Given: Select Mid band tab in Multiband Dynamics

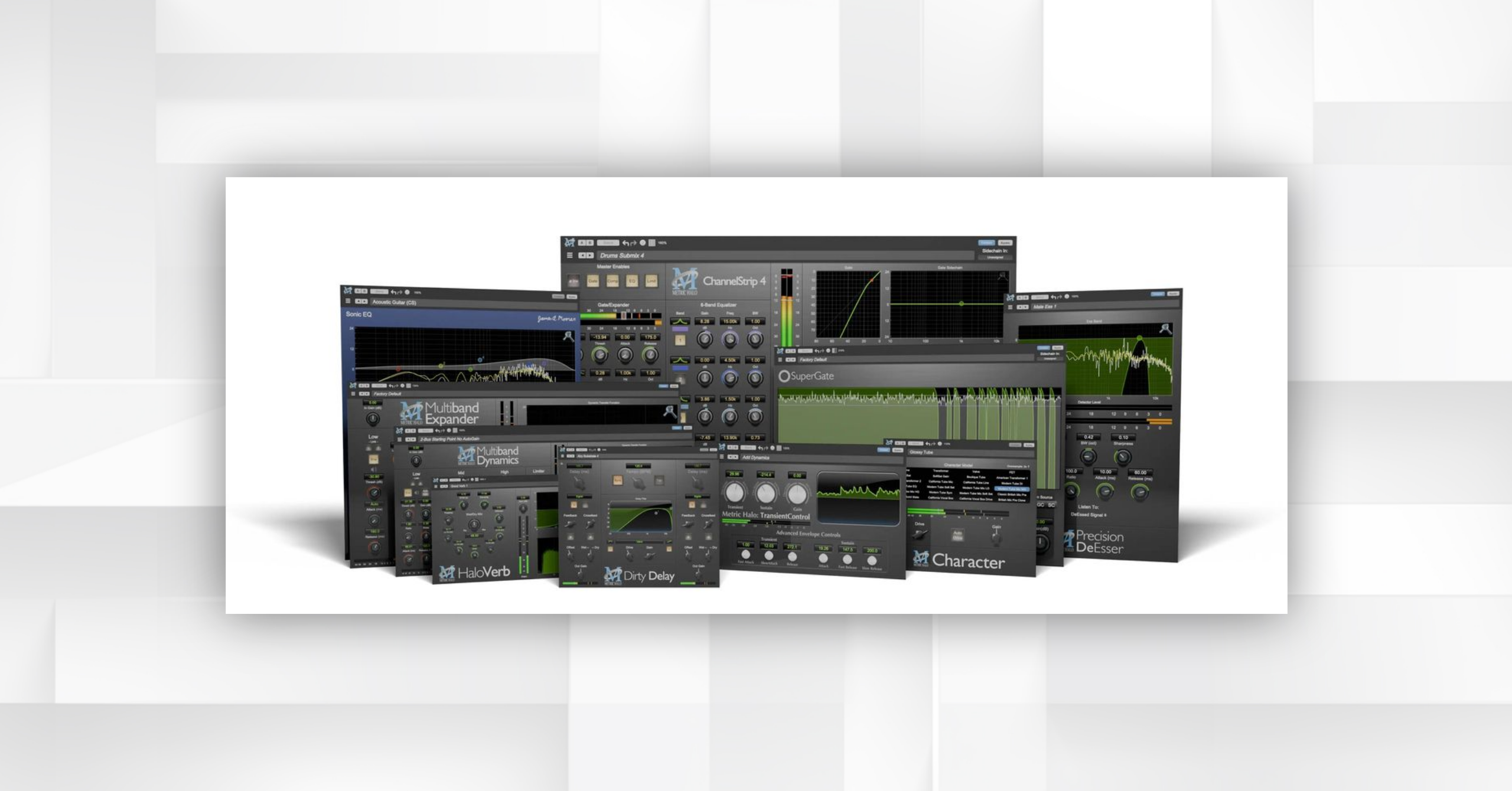Looking at the screenshot, I should 461,473.
